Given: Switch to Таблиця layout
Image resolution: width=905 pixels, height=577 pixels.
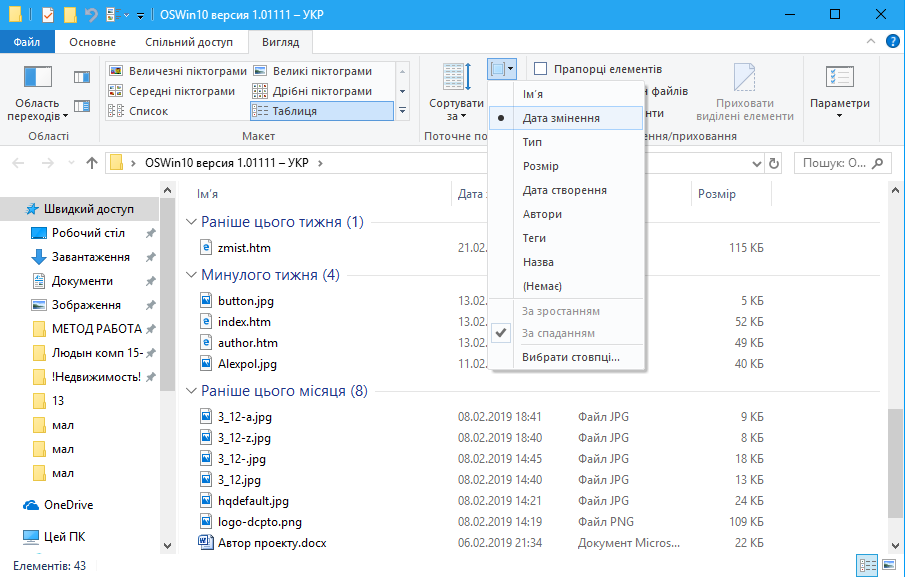Looking at the screenshot, I should tap(322, 111).
